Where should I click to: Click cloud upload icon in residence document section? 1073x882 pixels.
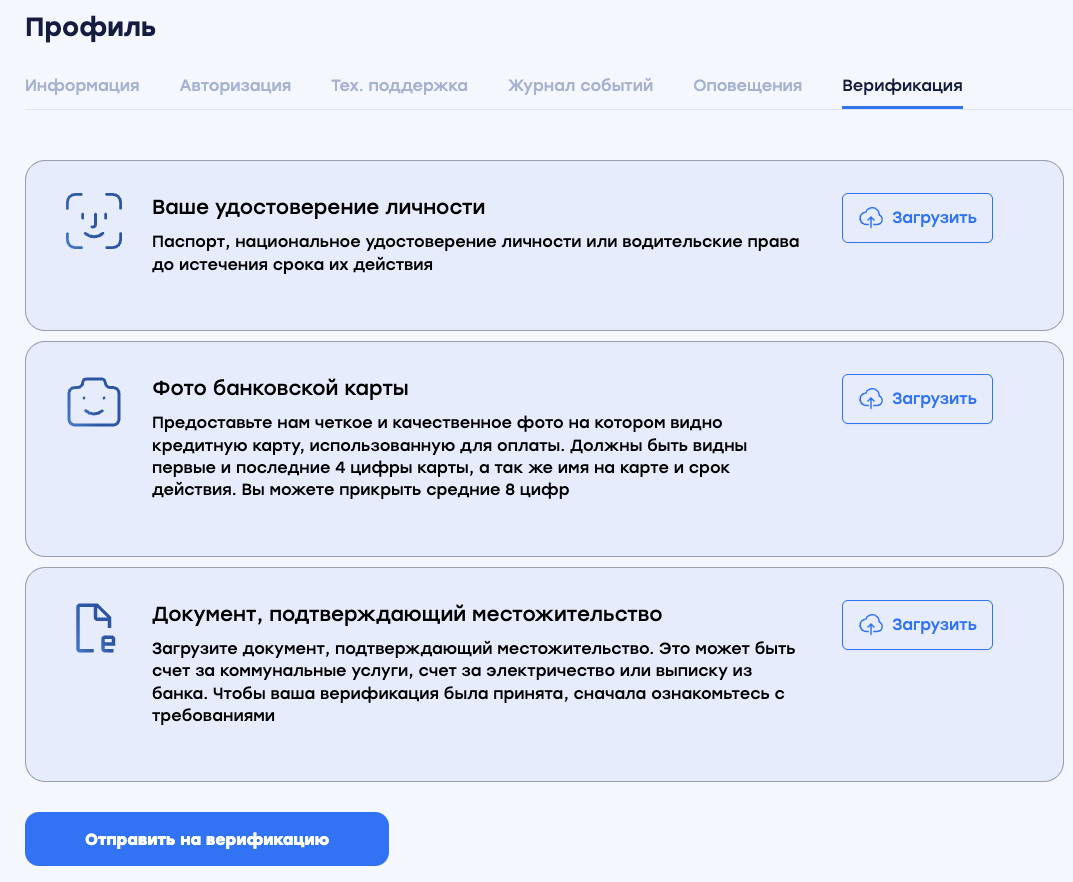[871, 625]
